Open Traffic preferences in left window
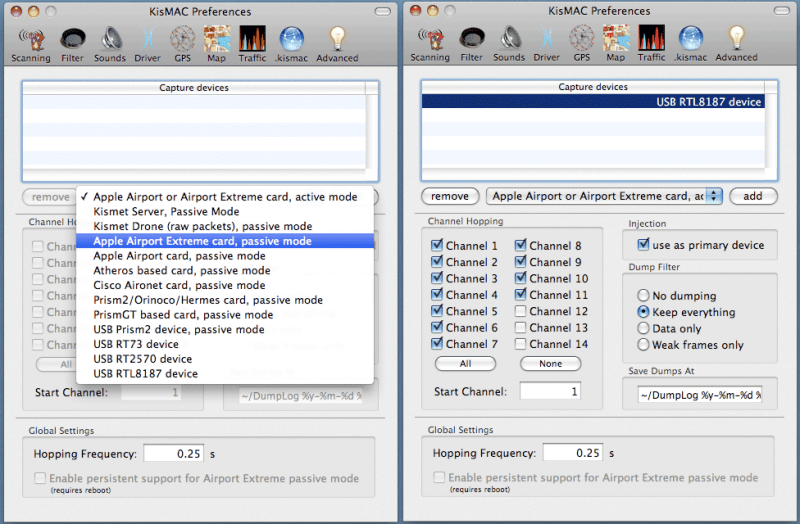800x524 pixels. coord(253,45)
